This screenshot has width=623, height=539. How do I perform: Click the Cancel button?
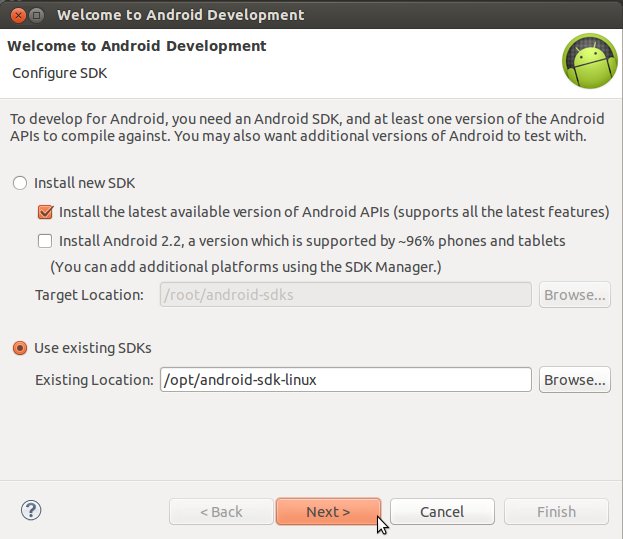click(442, 512)
